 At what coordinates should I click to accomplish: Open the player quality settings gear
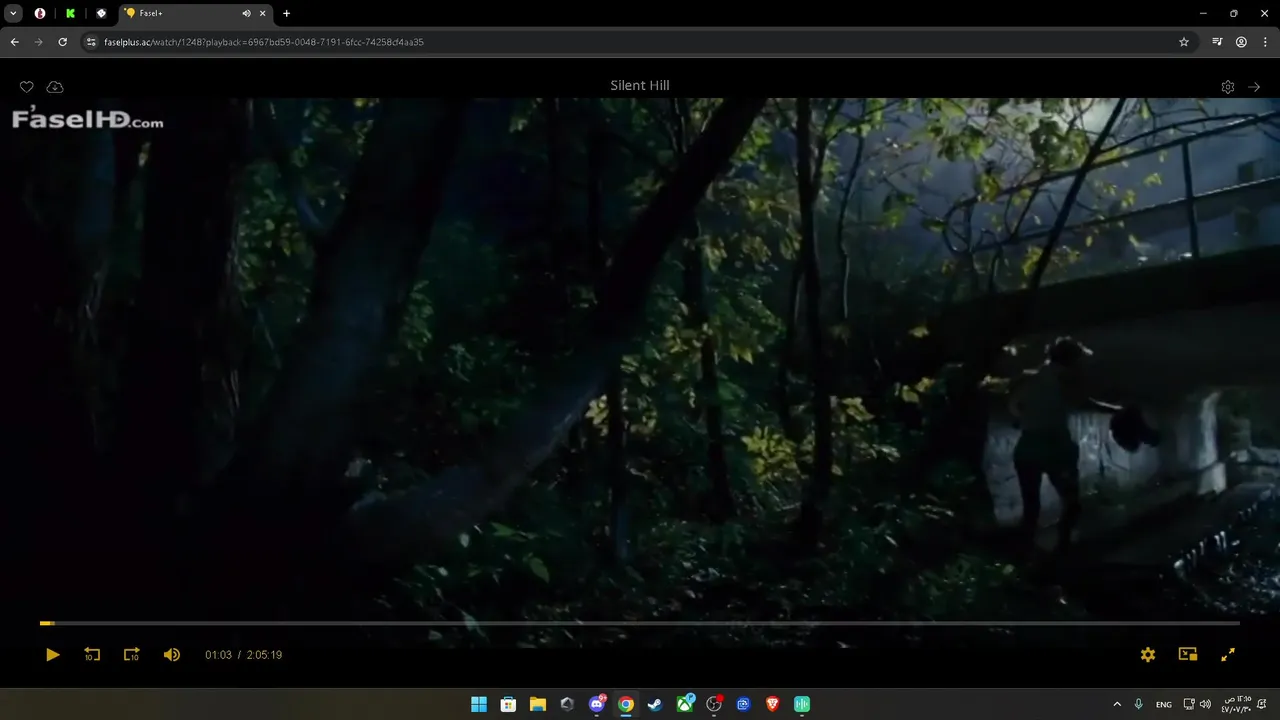click(1148, 655)
